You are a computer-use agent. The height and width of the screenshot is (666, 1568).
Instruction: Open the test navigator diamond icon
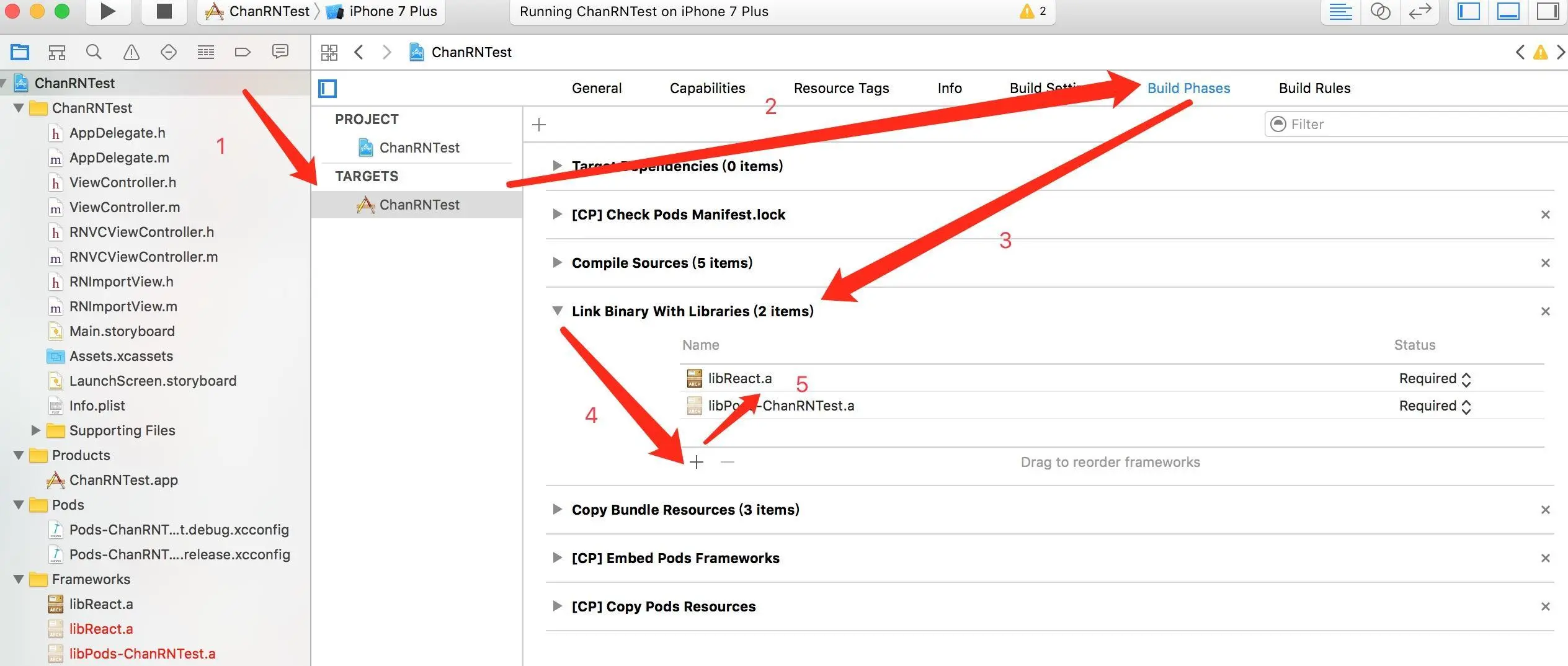[x=169, y=52]
